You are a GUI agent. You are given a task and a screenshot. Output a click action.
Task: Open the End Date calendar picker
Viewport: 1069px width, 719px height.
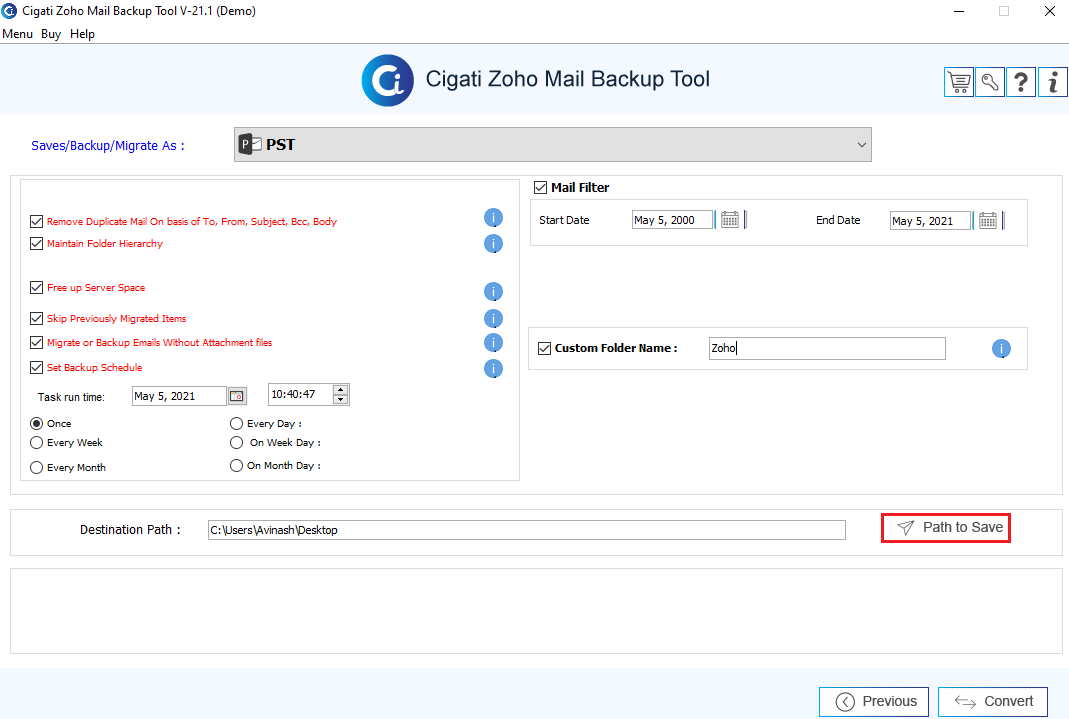point(988,220)
